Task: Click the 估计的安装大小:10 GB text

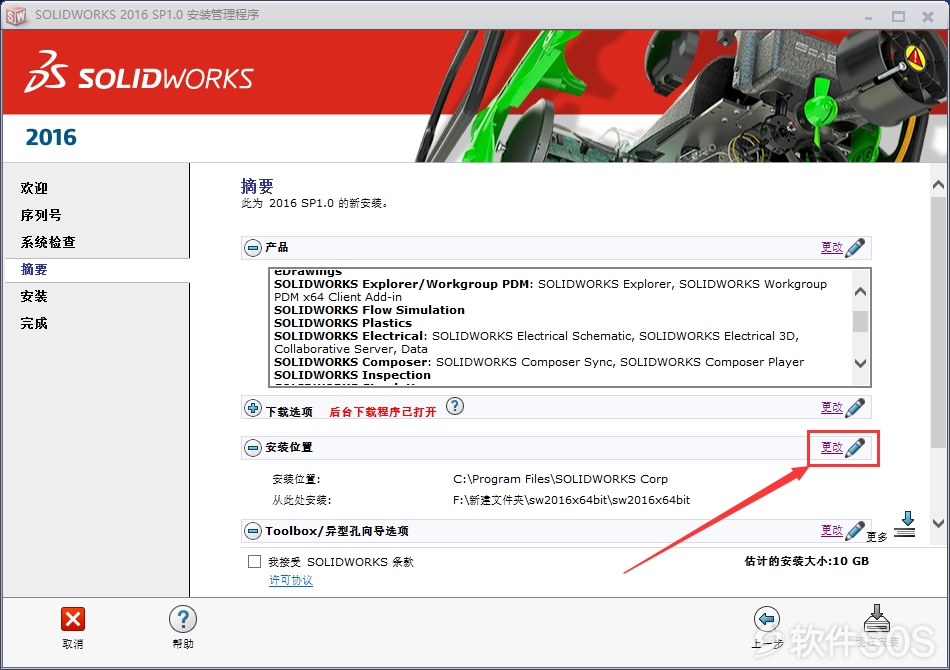Action: 806,561
